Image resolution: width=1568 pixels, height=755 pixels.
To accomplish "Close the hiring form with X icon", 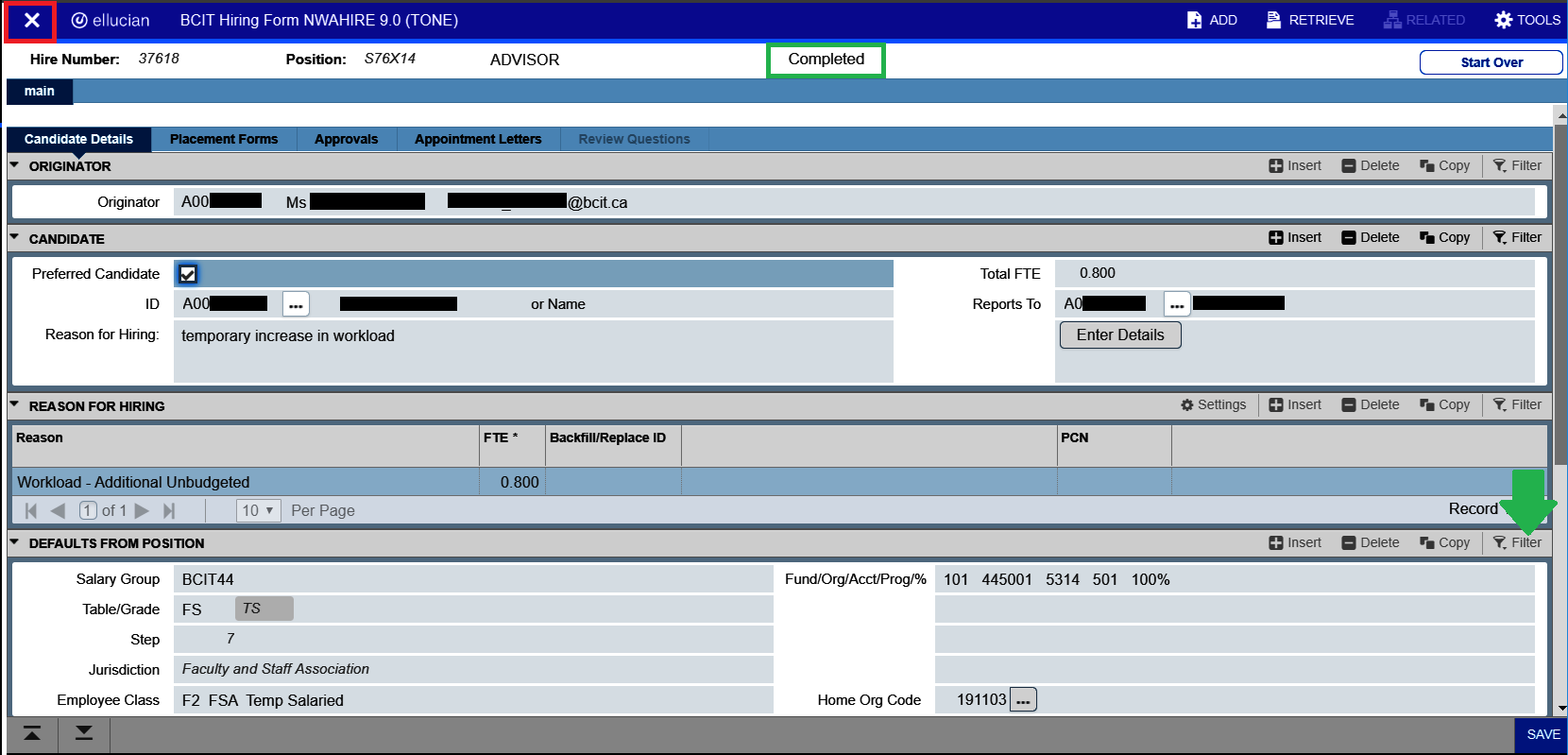I will point(31,21).
